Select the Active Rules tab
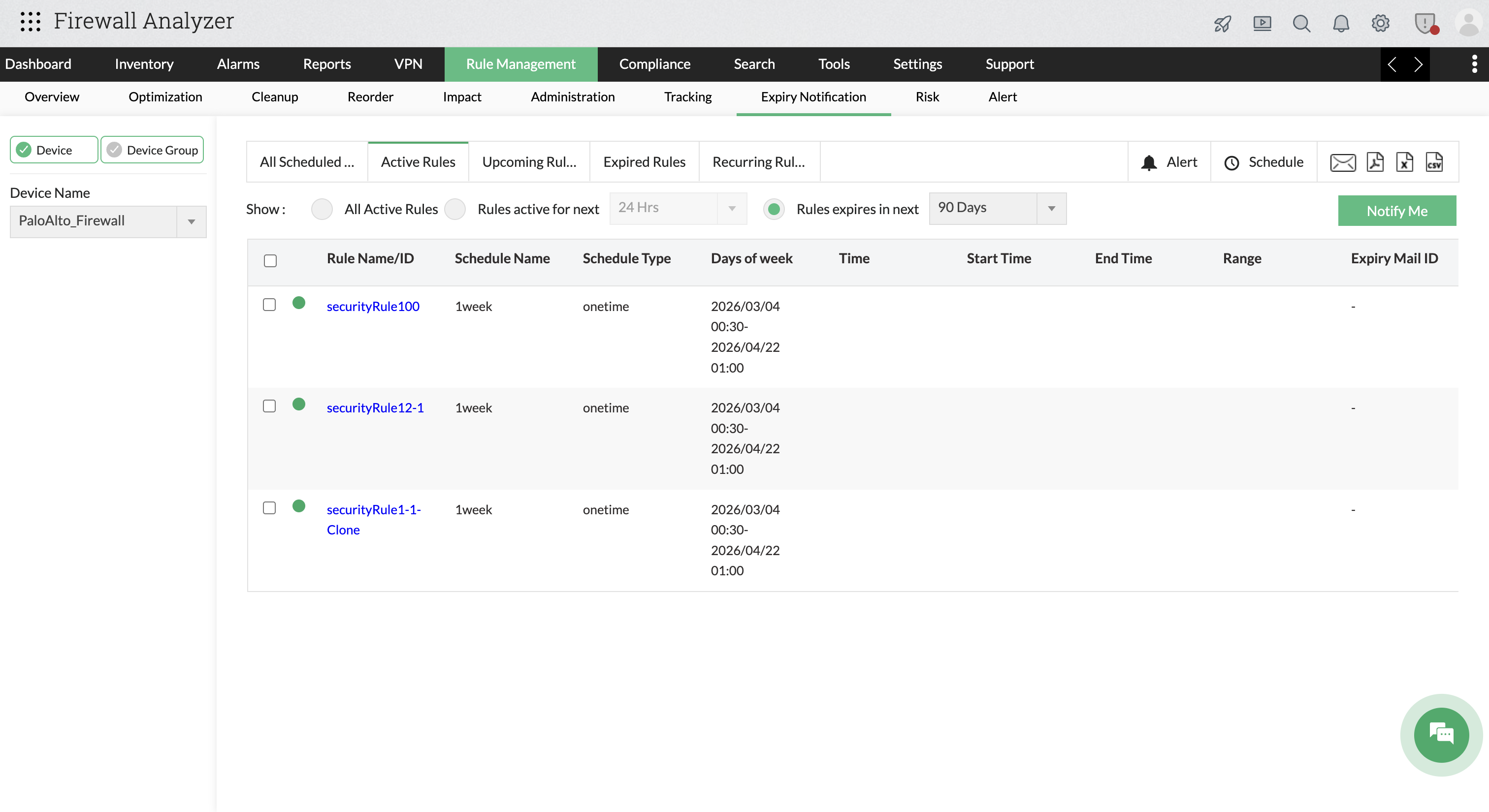This screenshot has height=812, width=1489. click(x=418, y=162)
